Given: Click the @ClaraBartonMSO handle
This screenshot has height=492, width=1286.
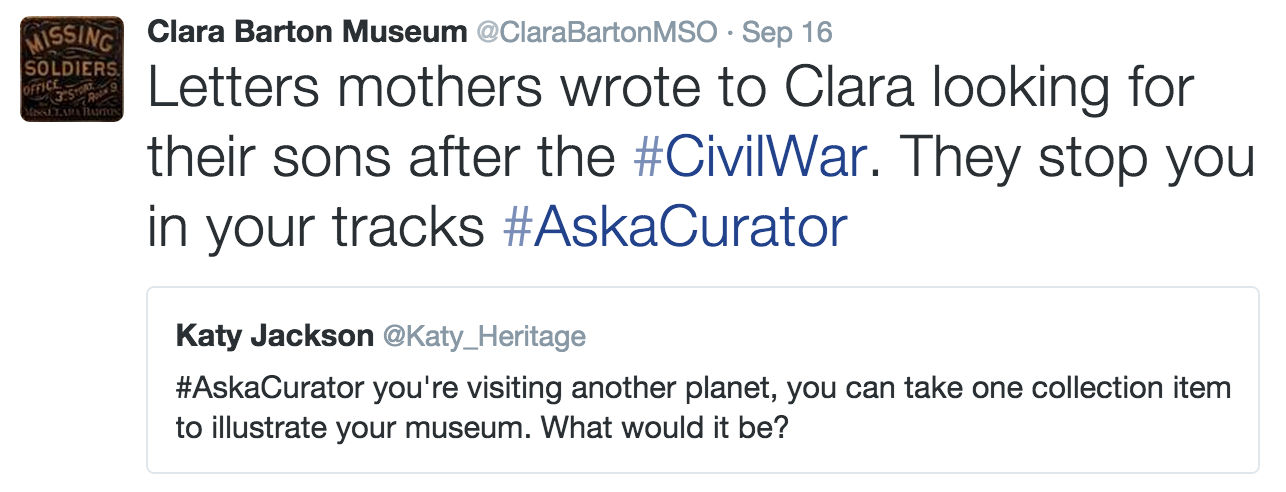Looking at the screenshot, I should click(596, 32).
